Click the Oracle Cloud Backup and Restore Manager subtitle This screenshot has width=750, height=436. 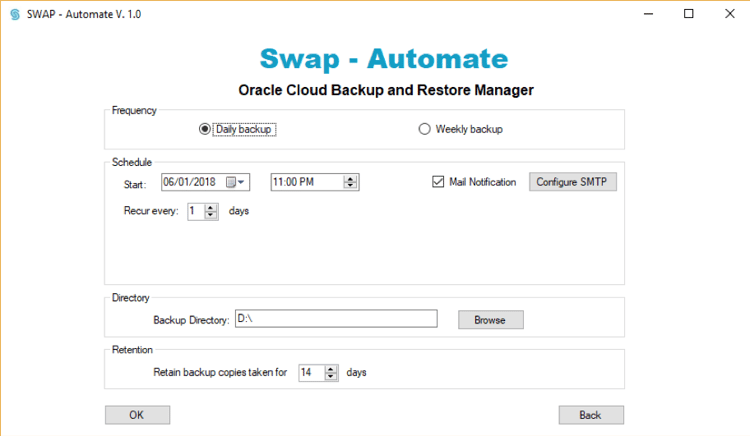point(386,90)
